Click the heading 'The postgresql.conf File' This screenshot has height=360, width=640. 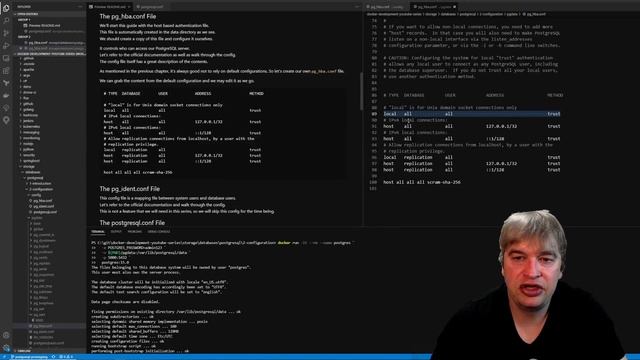pos(132,223)
